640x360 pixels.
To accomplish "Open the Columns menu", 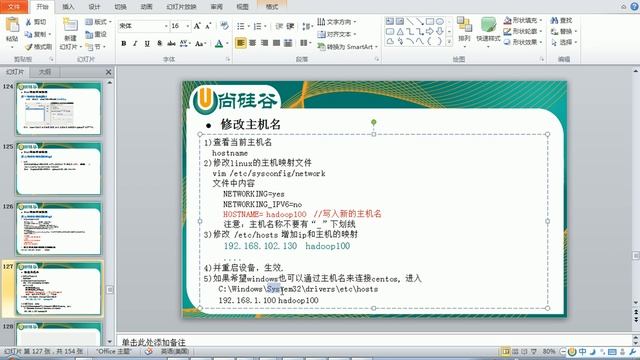I will pos(305,43).
